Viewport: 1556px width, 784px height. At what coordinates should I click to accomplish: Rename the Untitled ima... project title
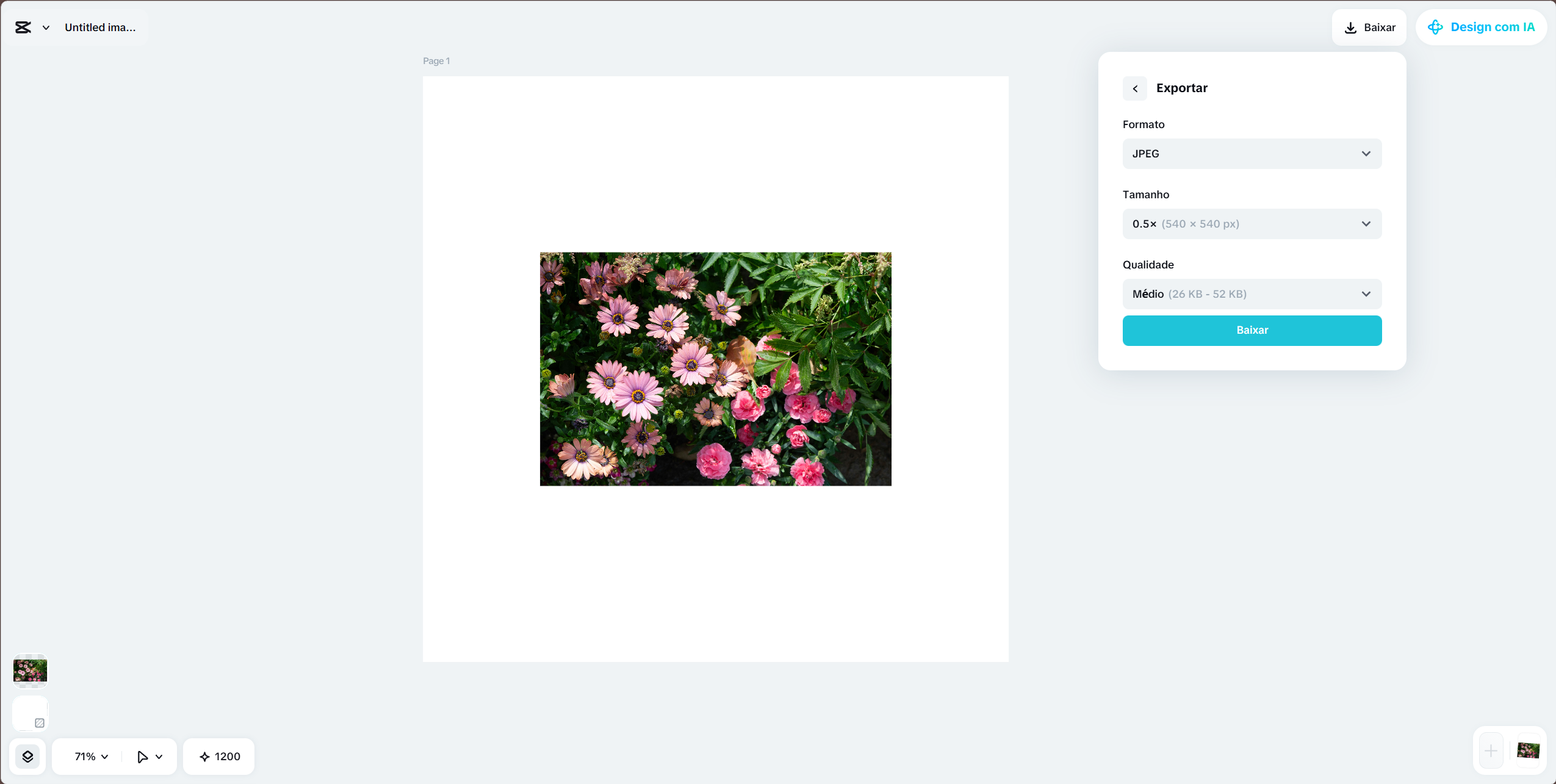(100, 27)
